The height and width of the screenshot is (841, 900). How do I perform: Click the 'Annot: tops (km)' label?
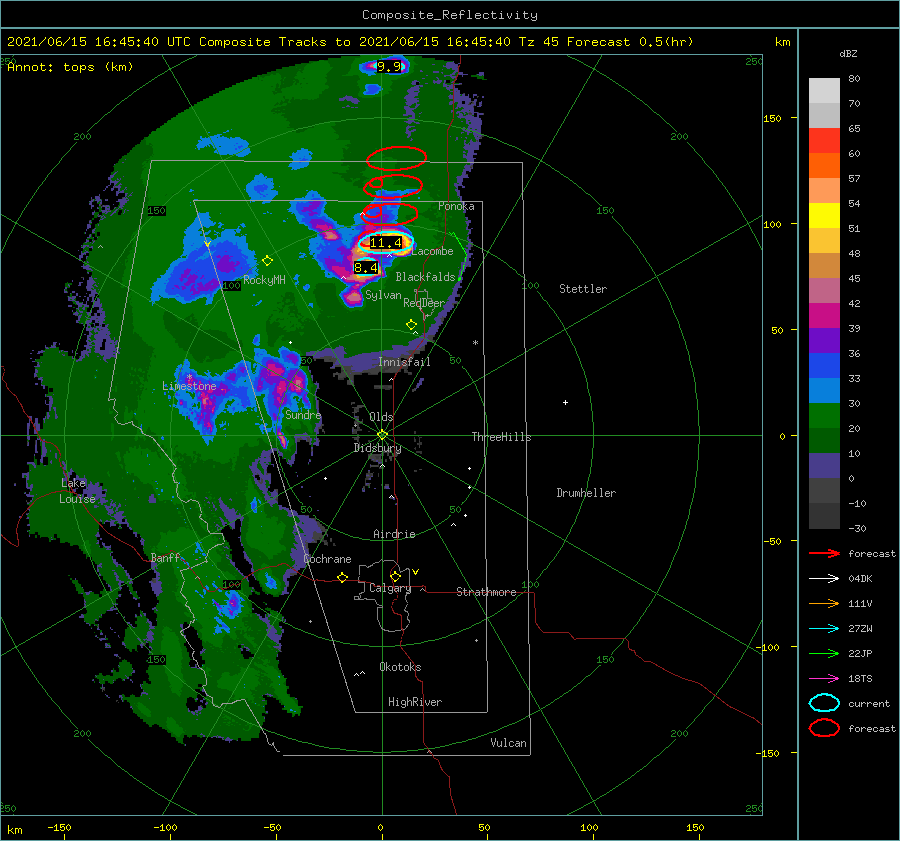70,67
